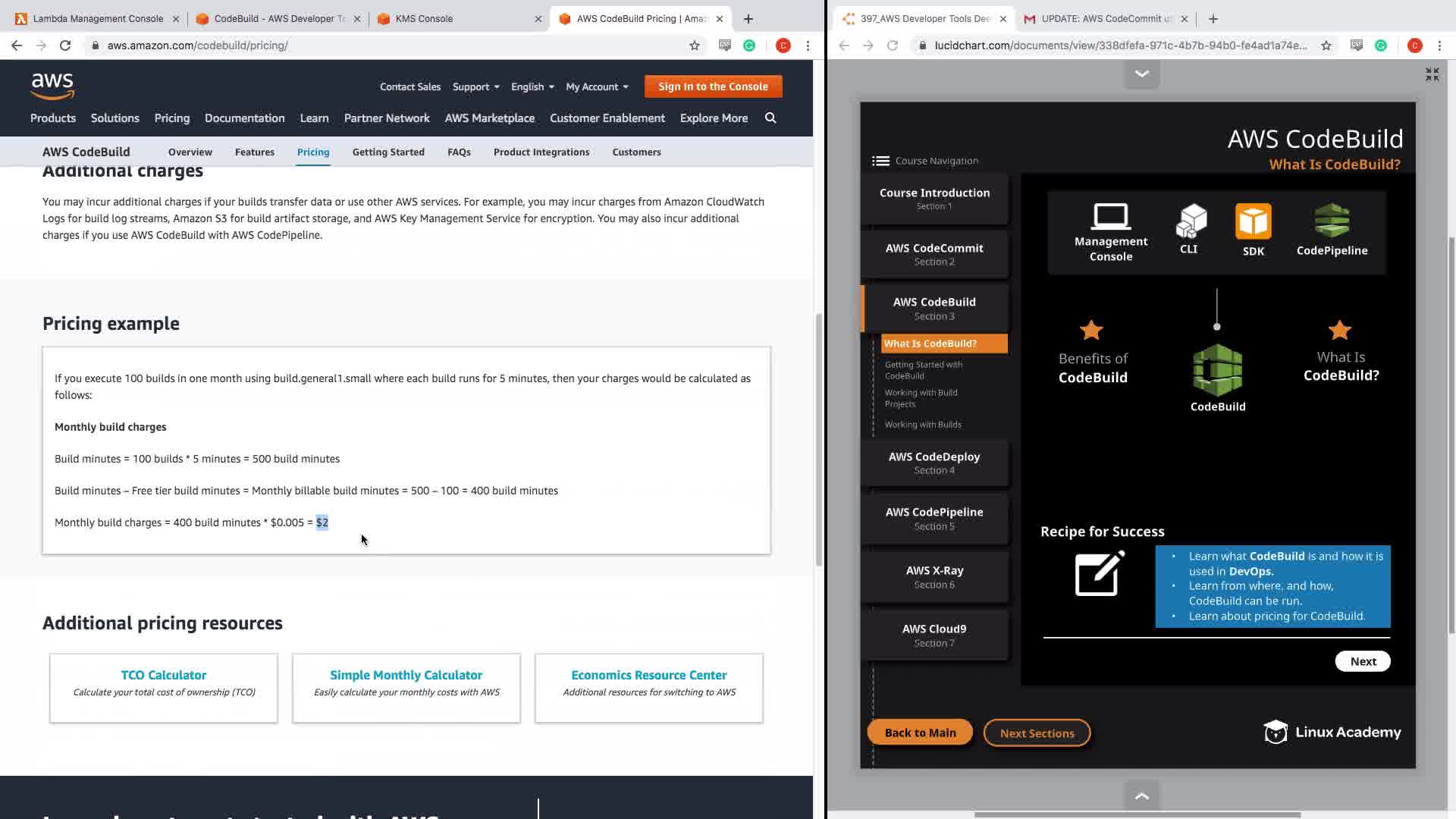1456x819 pixels.
Task: Click the Management Console laptop icon
Action: (x=1110, y=217)
